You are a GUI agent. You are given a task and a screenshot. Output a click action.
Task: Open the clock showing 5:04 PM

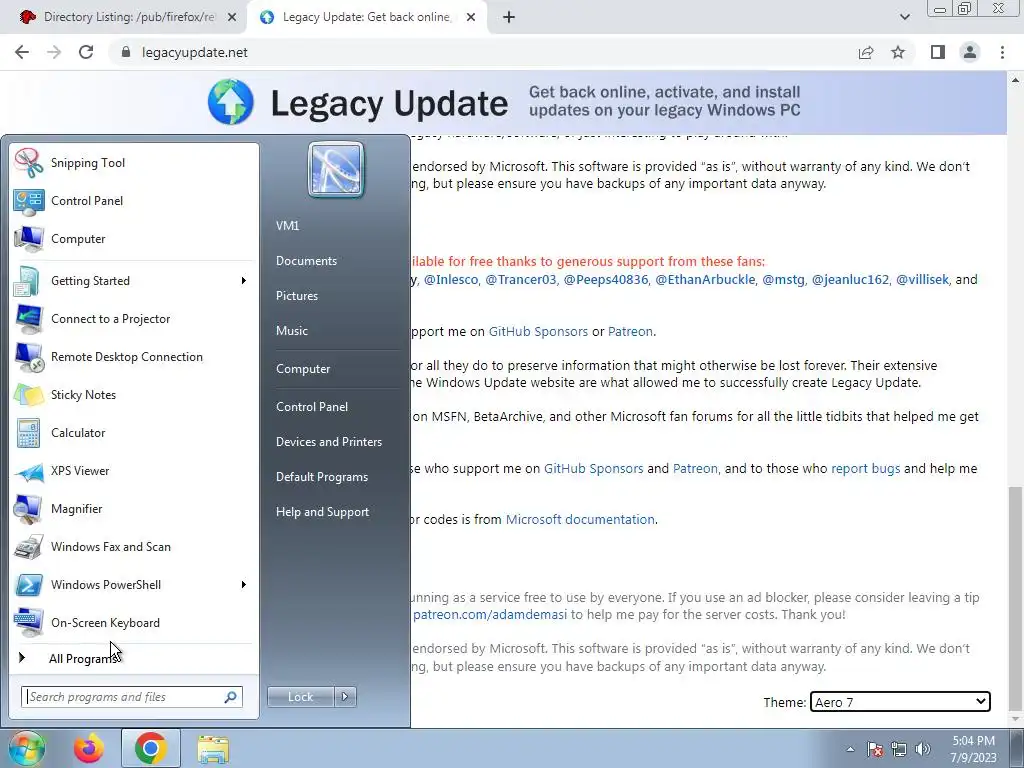click(973, 749)
